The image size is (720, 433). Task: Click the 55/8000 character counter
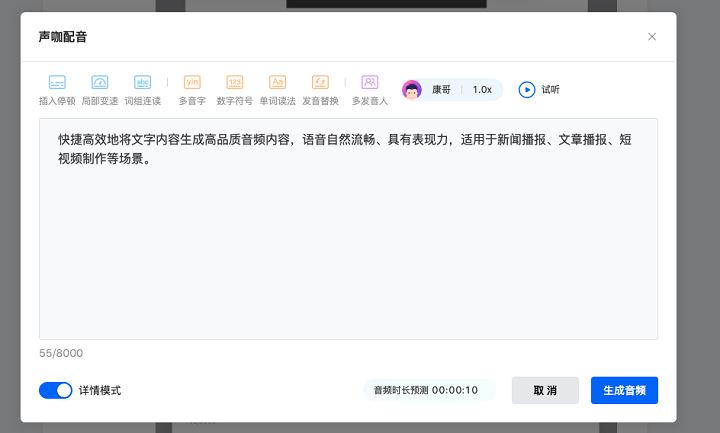(61, 353)
